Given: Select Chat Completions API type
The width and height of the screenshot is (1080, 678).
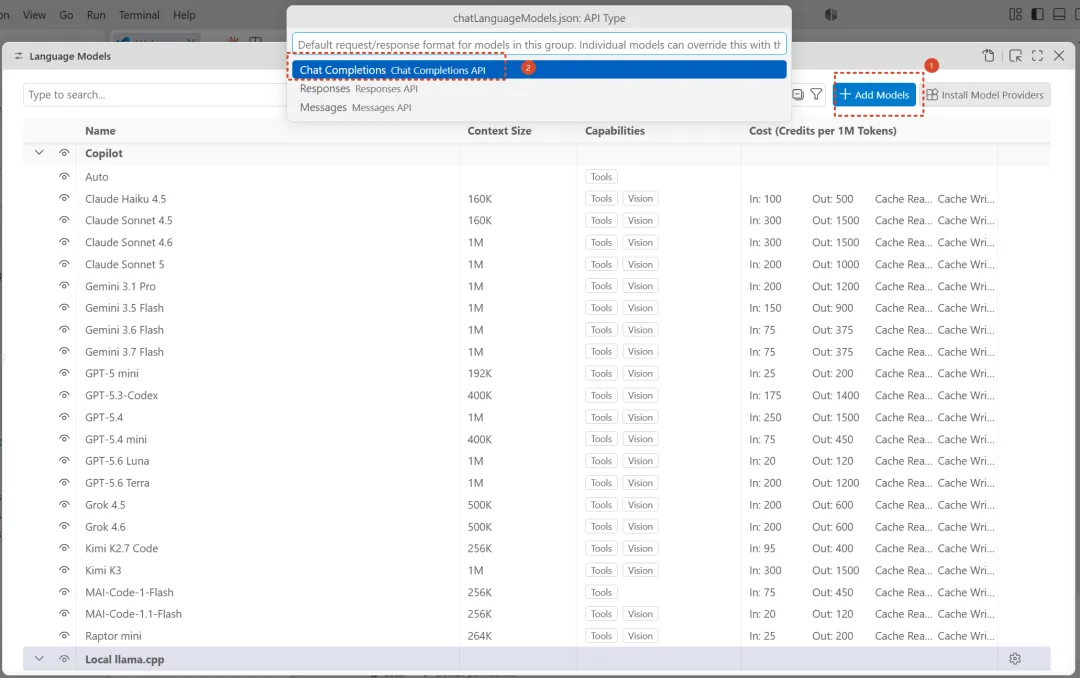Looking at the screenshot, I should coord(539,70).
